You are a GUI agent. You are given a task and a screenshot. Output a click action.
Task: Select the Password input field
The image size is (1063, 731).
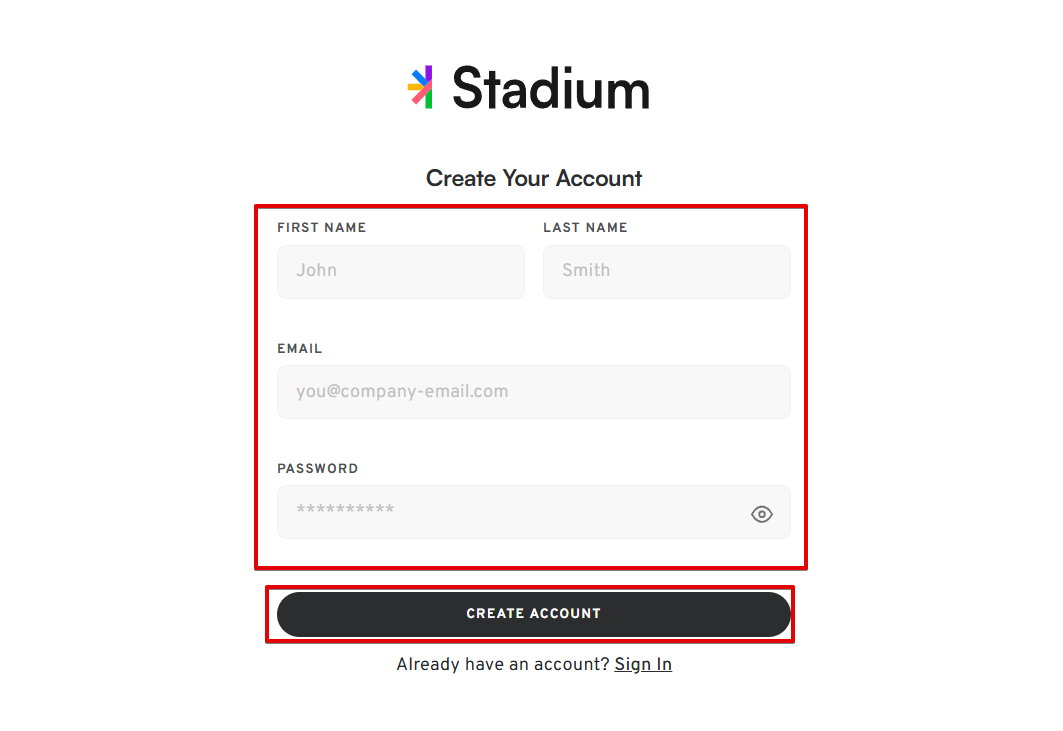(x=534, y=512)
